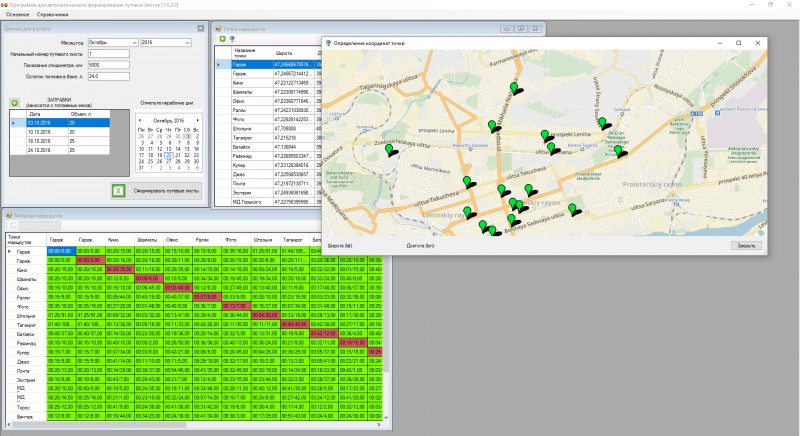Screen dimensions: 800x436
Task: Click the Штольня column header in matrix
Action: (x=266, y=240)
